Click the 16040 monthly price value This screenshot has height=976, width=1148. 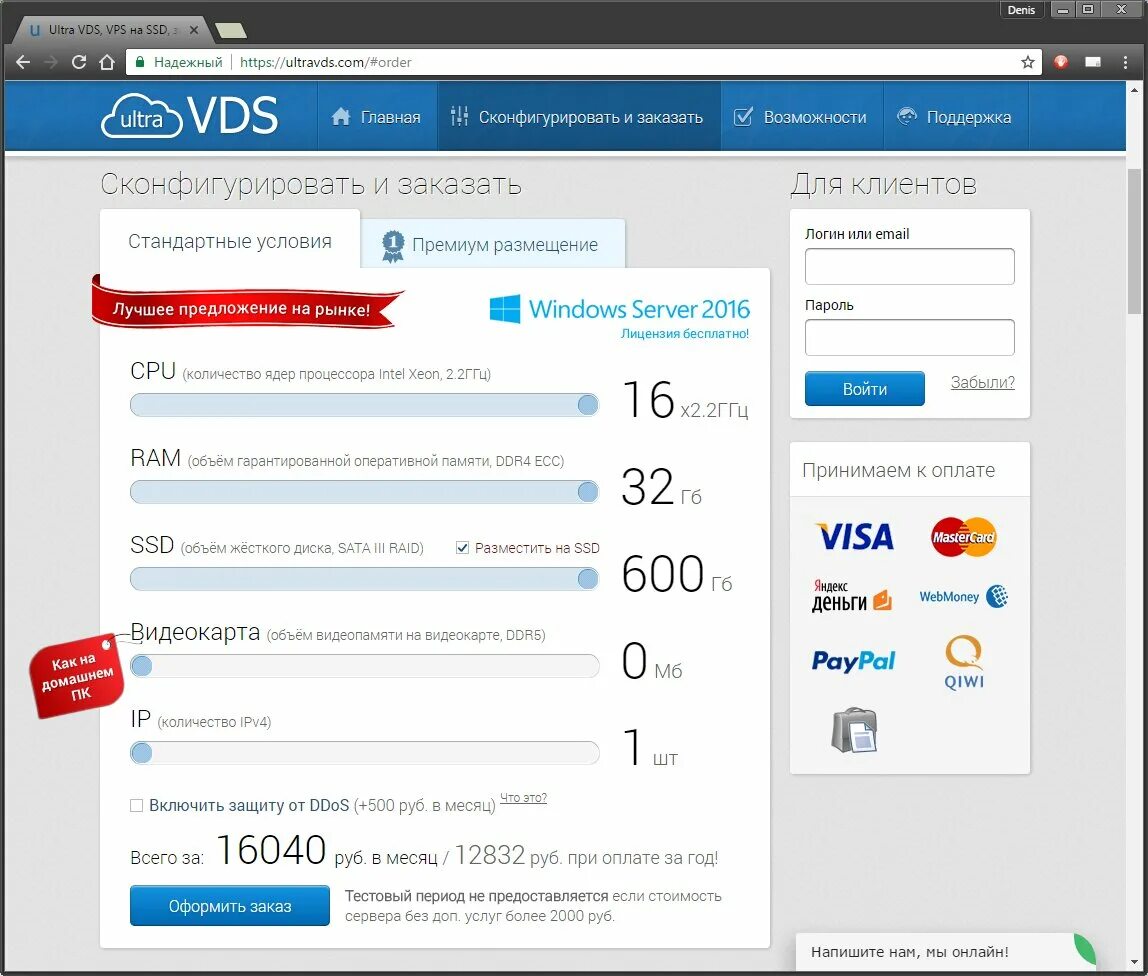(x=271, y=850)
